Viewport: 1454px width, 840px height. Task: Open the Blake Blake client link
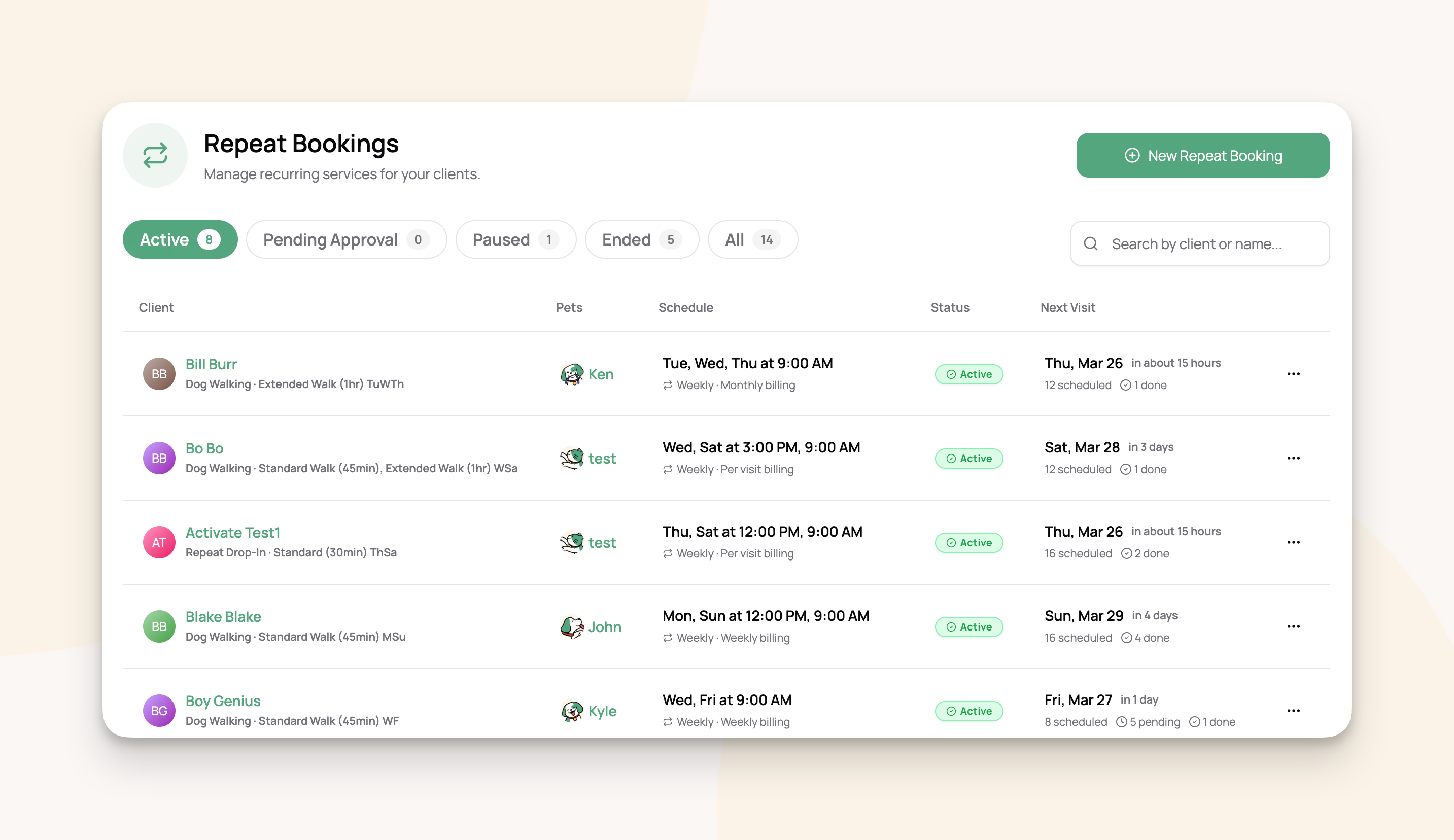223,616
